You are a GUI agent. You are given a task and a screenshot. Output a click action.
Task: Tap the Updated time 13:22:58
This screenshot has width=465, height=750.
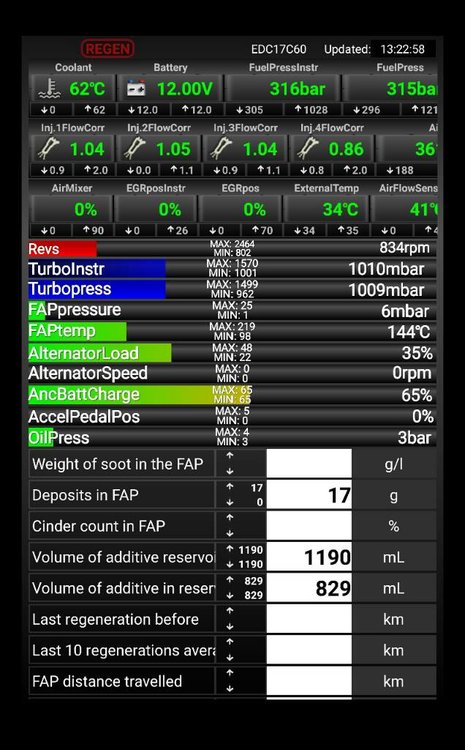(x=403, y=49)
